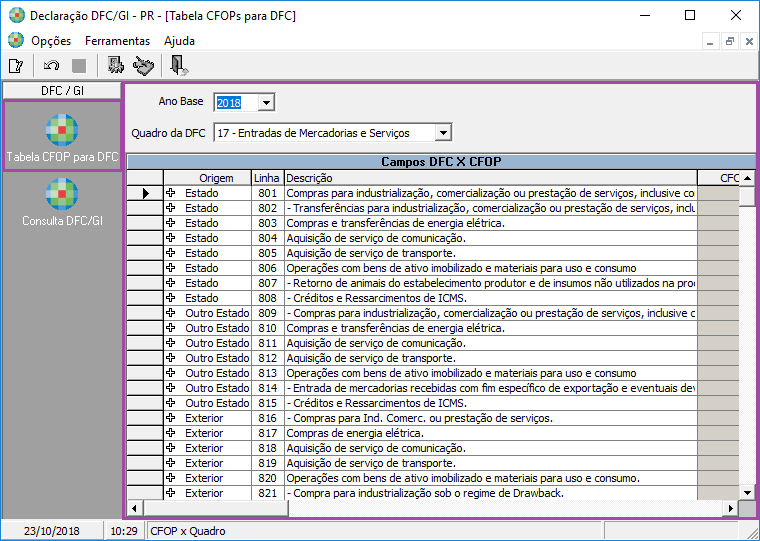This screenshot has height=541, width=760.
Task: Open the Opções menu
Action: pyautogui.click(x=51, y=41)
